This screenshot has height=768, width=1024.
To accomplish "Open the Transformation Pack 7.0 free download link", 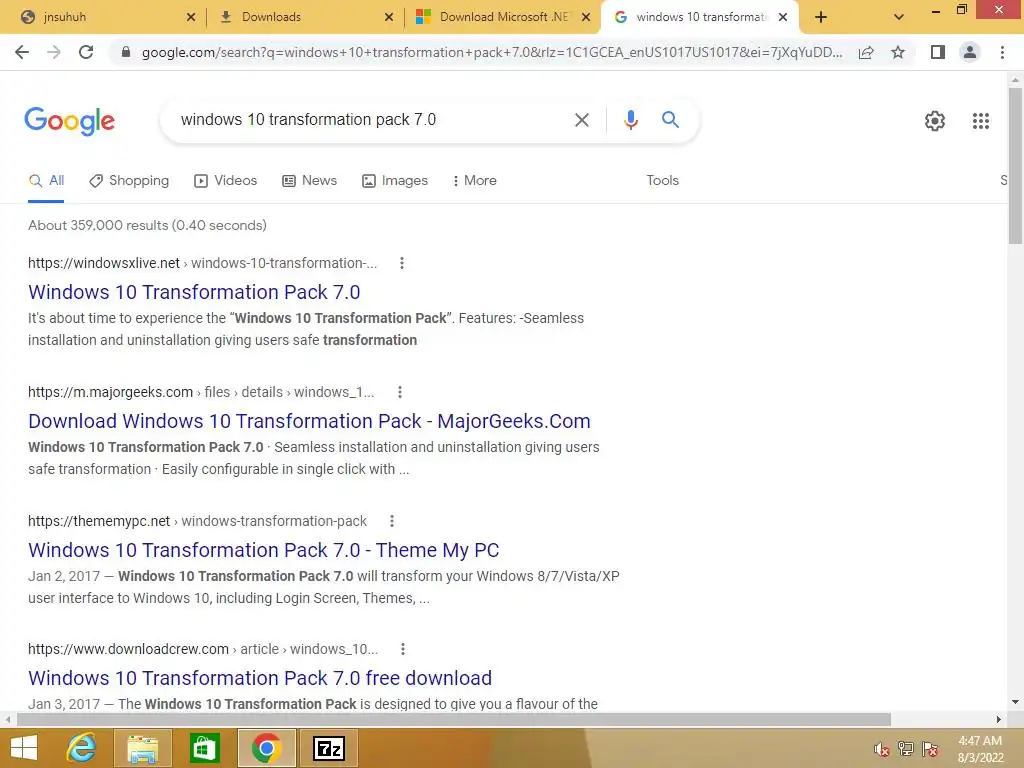I will tap(260, 678).
